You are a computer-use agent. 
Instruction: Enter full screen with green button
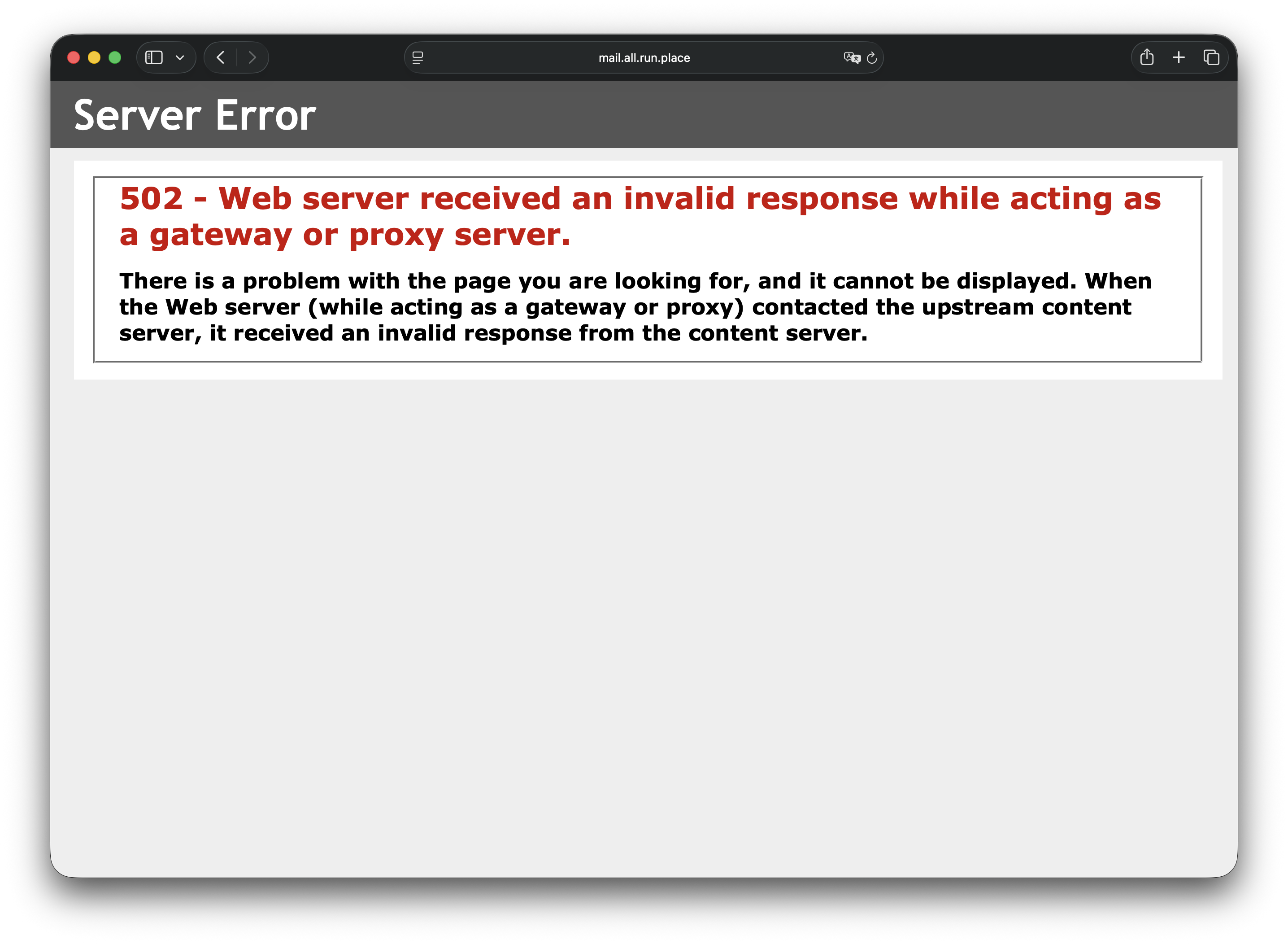[x=115, y=58]
